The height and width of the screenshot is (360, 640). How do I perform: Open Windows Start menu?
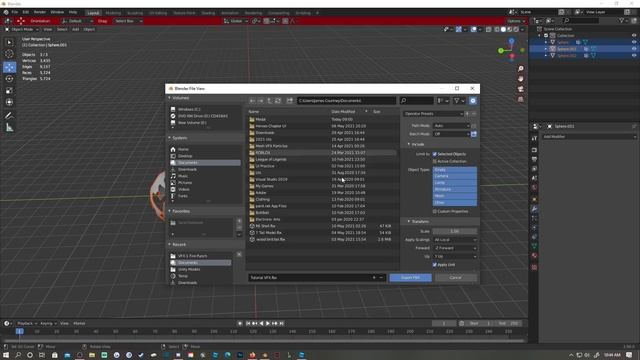point(6,355)
